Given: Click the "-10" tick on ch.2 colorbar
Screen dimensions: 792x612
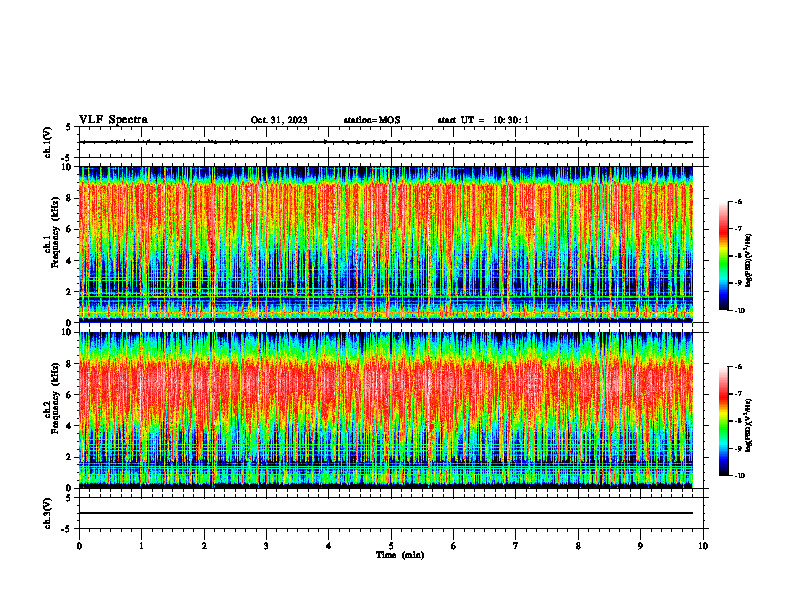Looking at the screenshot, I should tap(740, 476).
